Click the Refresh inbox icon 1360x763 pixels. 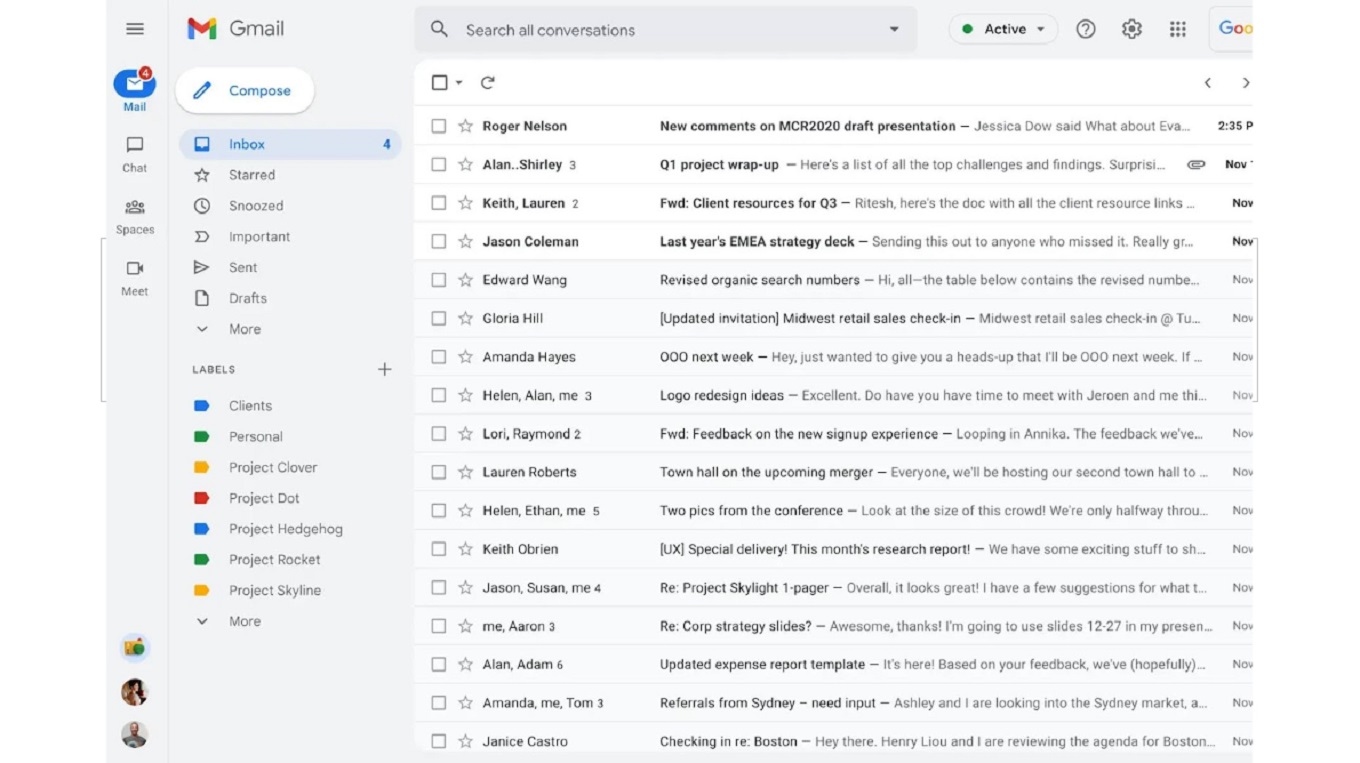(488, 83)
